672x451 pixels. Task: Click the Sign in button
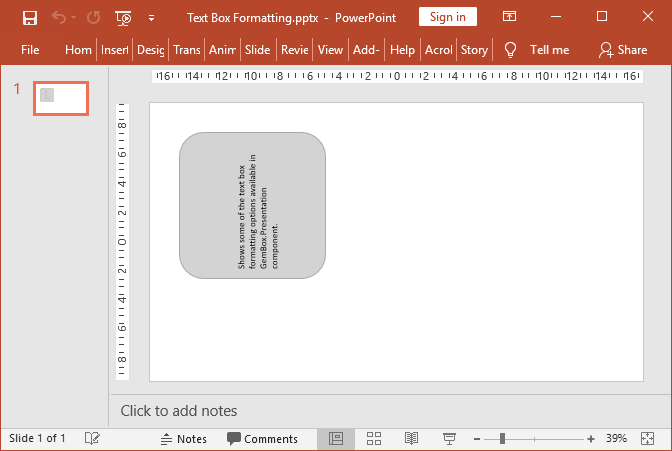click(447, 17)
